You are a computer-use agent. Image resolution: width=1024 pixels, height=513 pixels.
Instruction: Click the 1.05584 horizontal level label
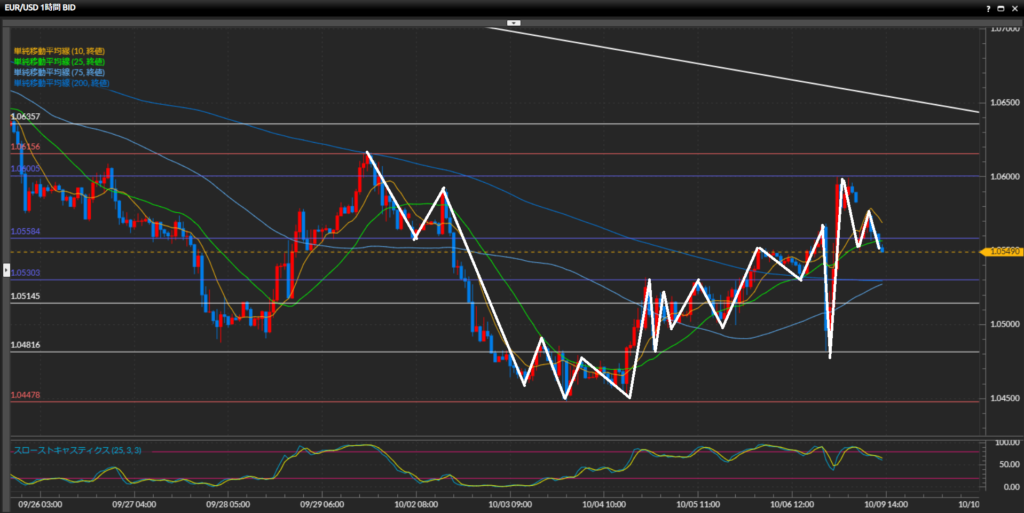click(x=26, y=232)
